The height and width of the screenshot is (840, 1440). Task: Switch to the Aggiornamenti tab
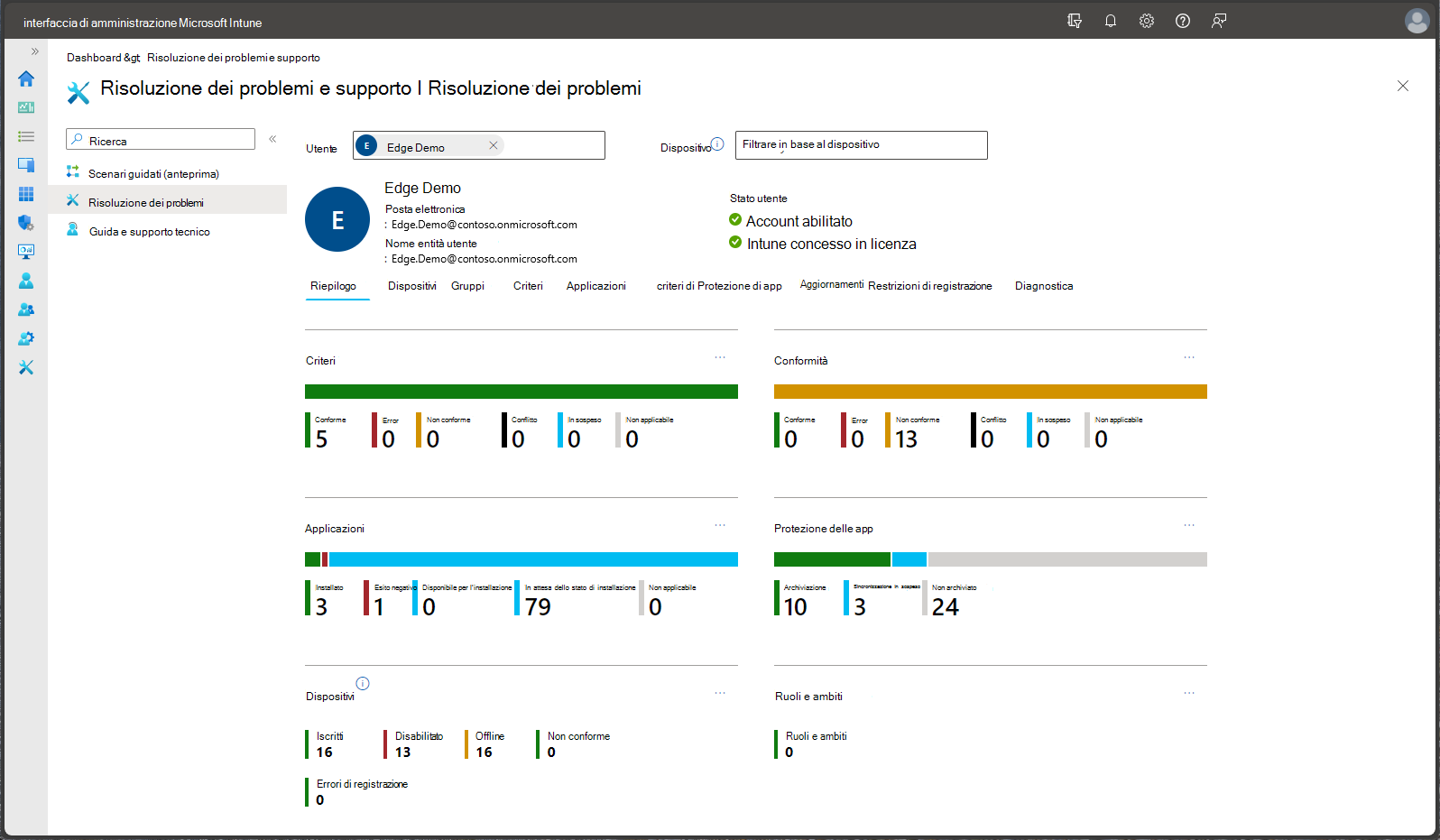(x=832, y=284)
